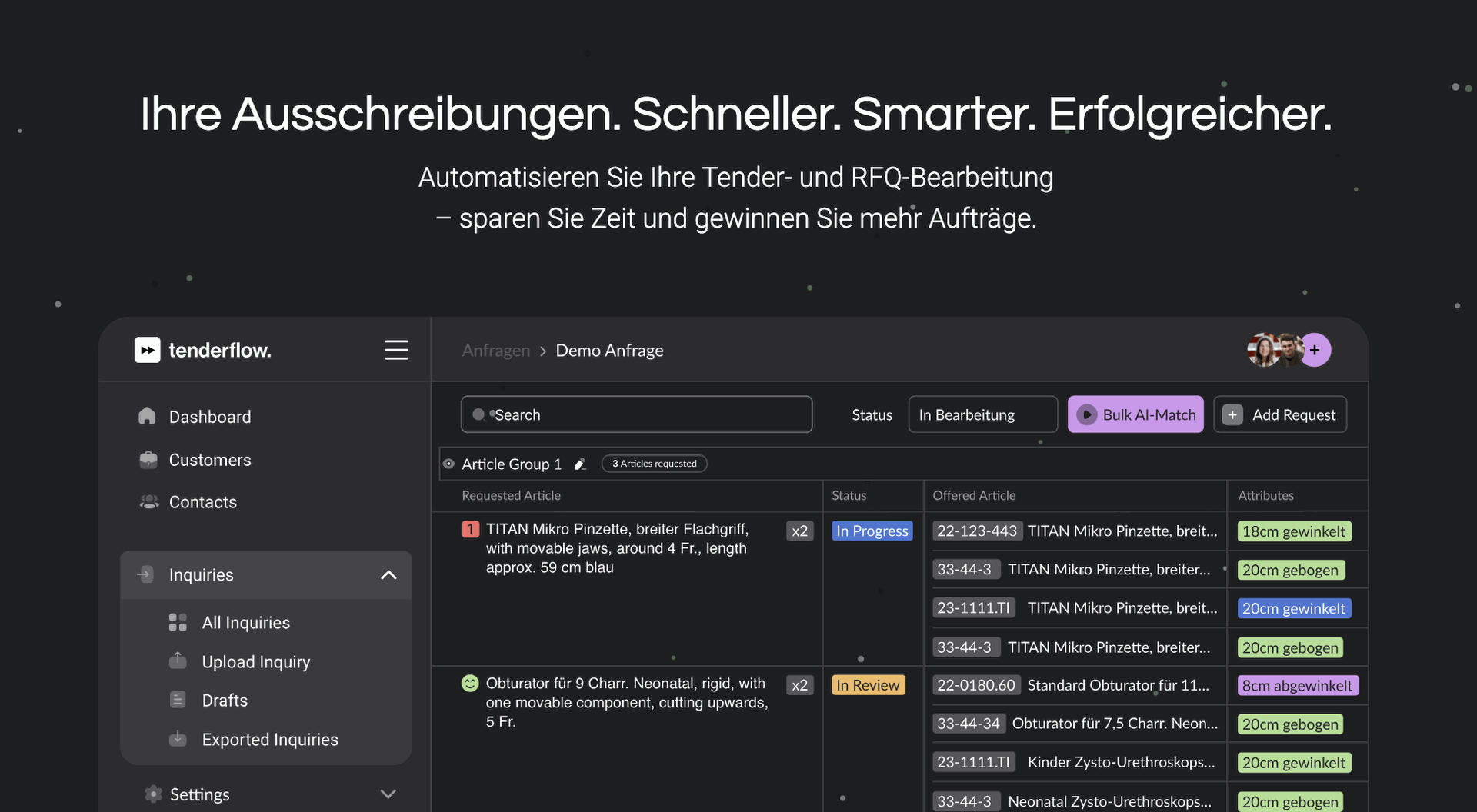Select the green '20cm gebogen' attribute chip
This screenshot has width=1477, height=812.
[1291, 570]
